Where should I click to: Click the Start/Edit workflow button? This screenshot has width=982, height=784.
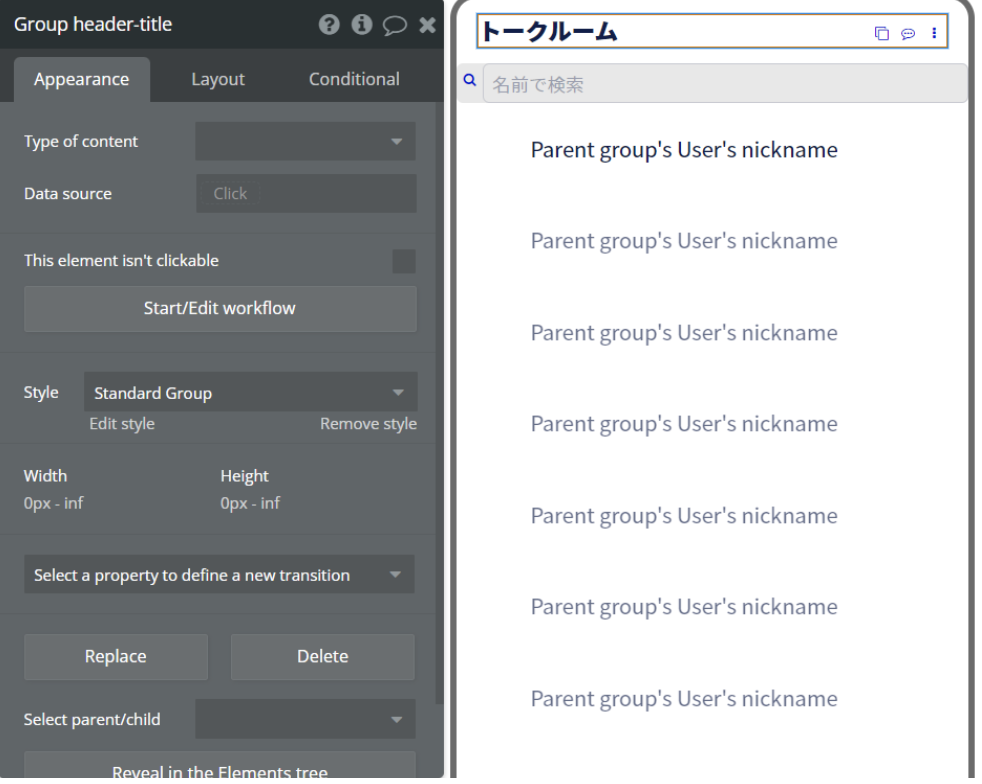[x=220, y=308]
